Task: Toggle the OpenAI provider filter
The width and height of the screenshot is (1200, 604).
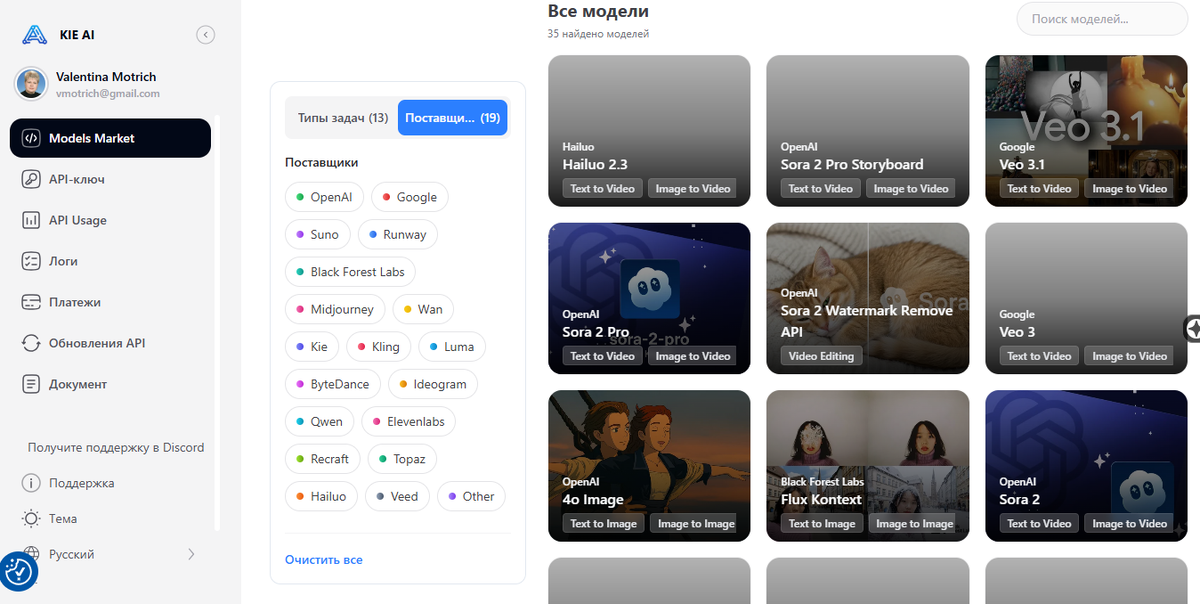Action: click(324, 197)
